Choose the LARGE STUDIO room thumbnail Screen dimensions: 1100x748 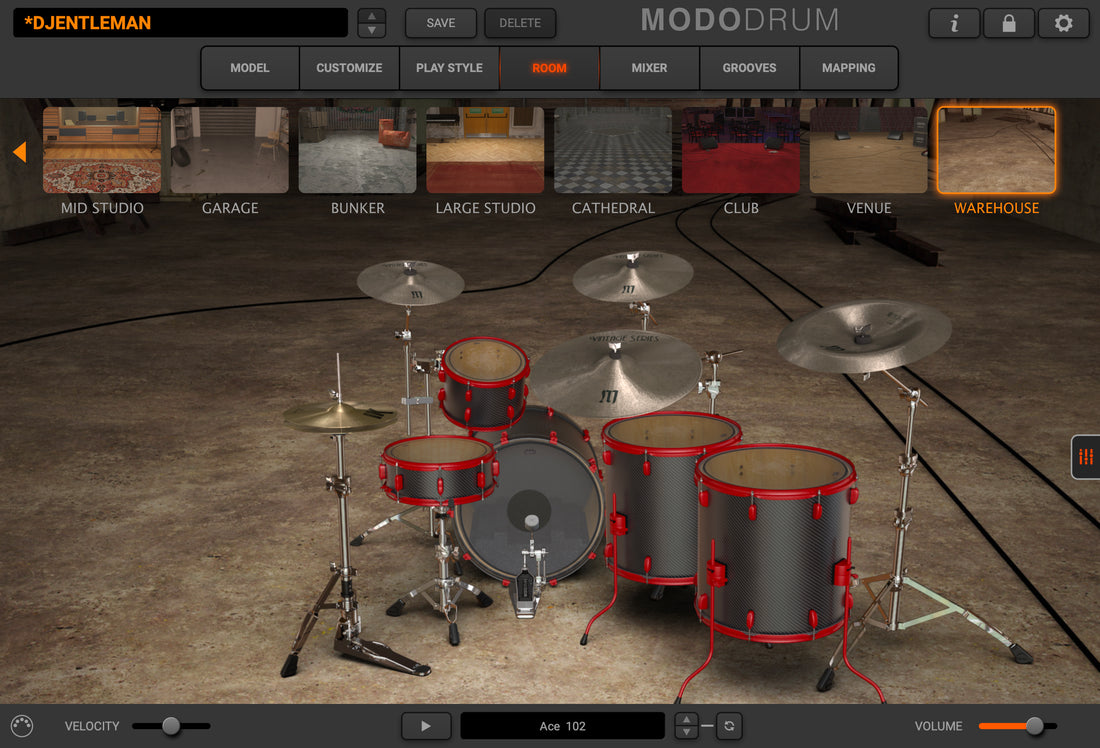click(485, 150)
